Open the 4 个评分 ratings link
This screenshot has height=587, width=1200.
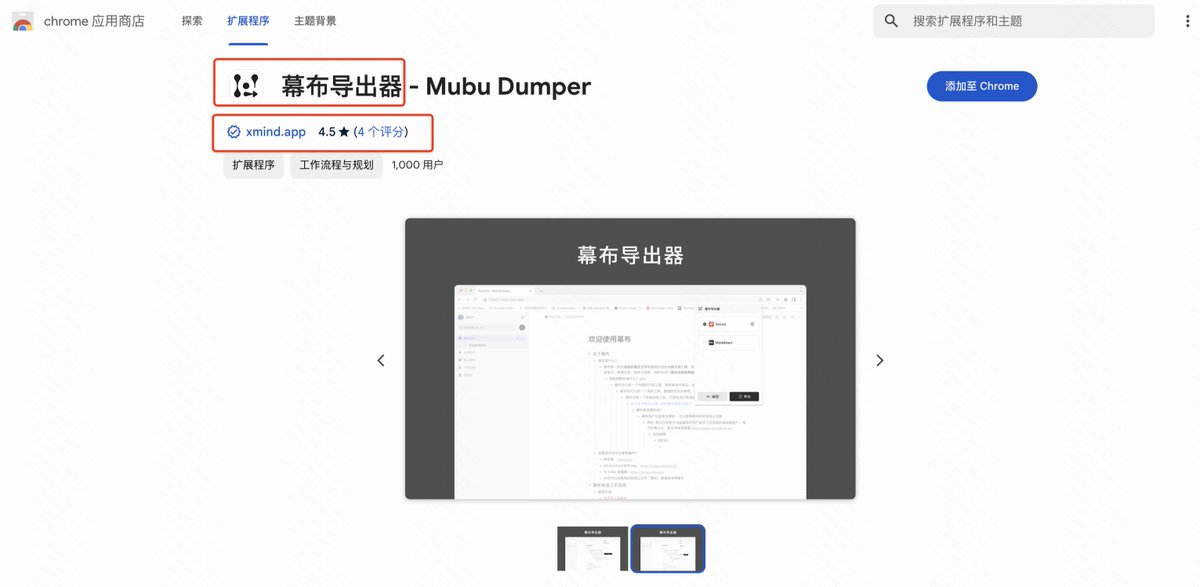[381, 132]
